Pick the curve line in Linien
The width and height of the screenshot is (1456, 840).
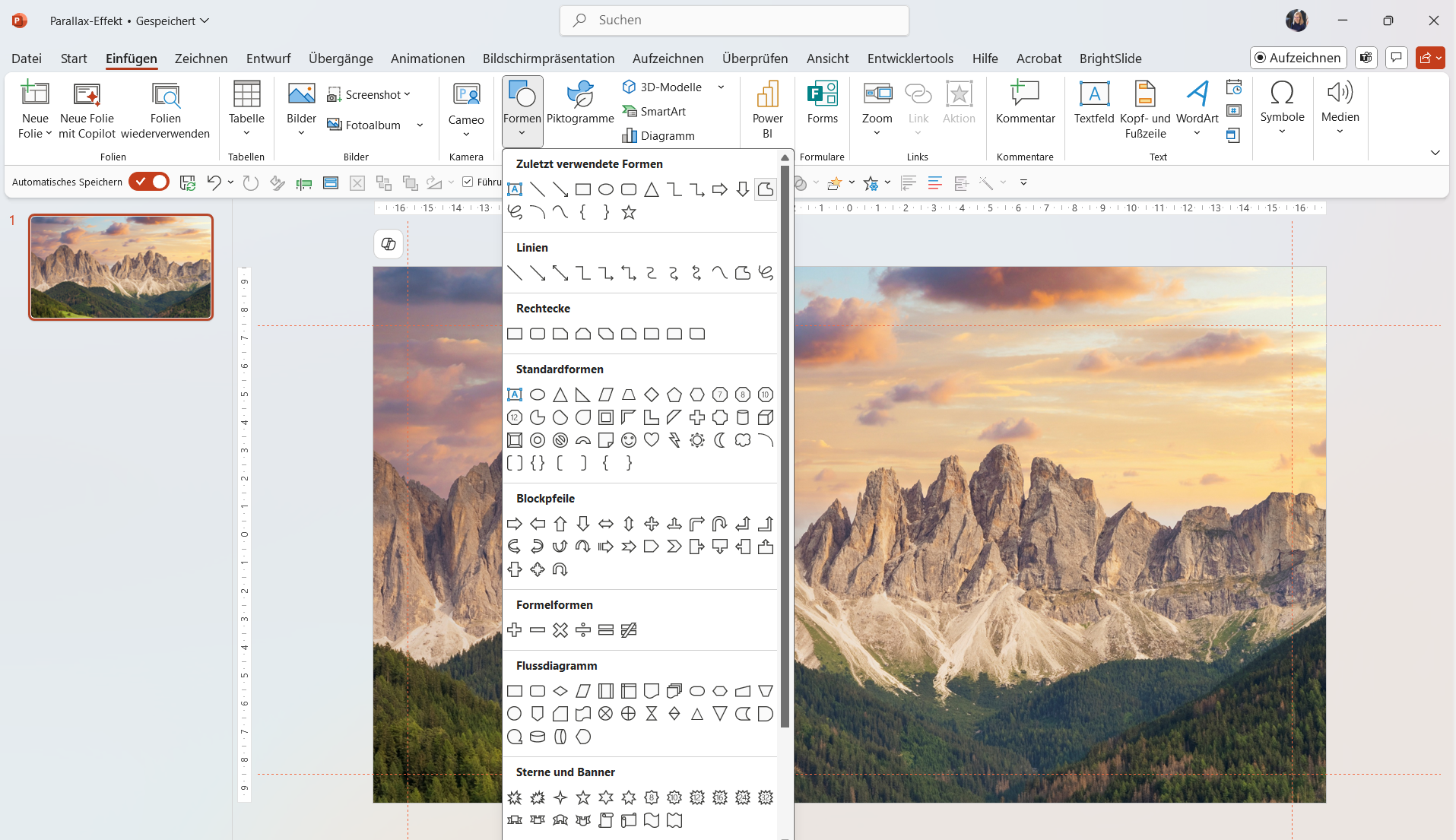(x=720, y=273)
